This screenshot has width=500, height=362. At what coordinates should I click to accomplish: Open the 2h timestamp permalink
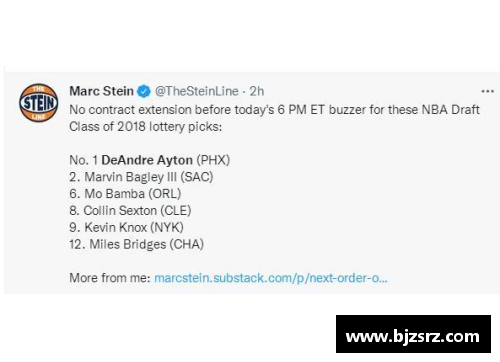click(257, 91)
